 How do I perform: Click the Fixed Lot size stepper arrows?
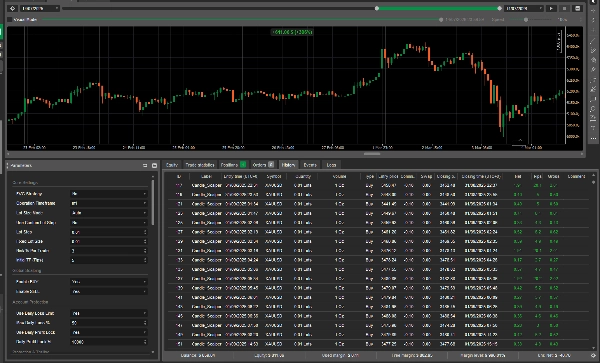pyautogui.click(x=145, y=241)
